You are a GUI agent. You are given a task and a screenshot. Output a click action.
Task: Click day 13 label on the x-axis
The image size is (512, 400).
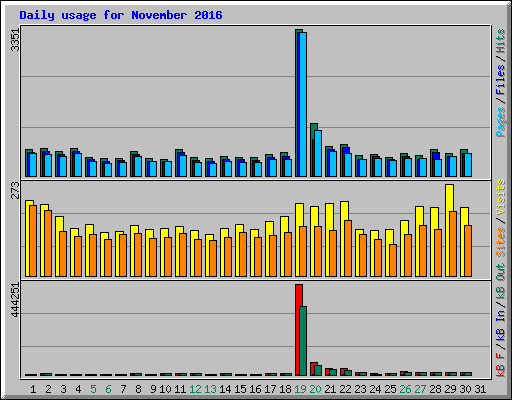pyautogui.click(x=210, y=389)
